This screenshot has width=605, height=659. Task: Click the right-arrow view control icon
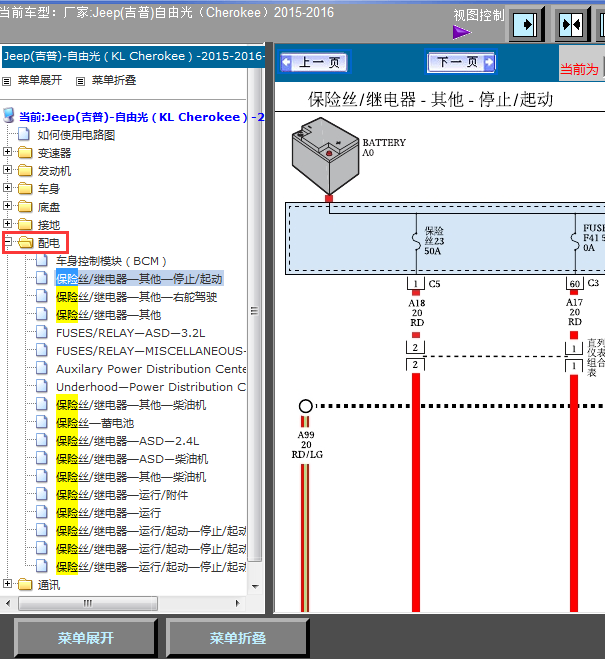[x=526, y=24]
